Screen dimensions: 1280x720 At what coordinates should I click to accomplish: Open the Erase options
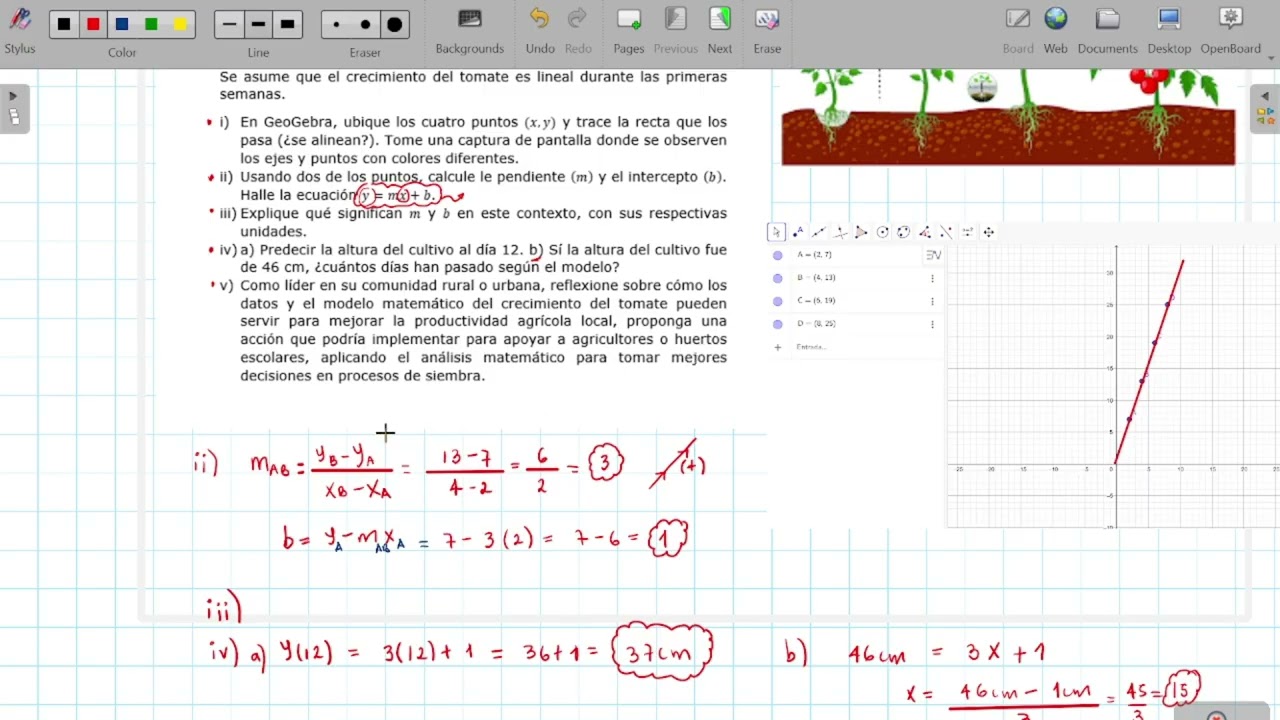tap(767, 30)
